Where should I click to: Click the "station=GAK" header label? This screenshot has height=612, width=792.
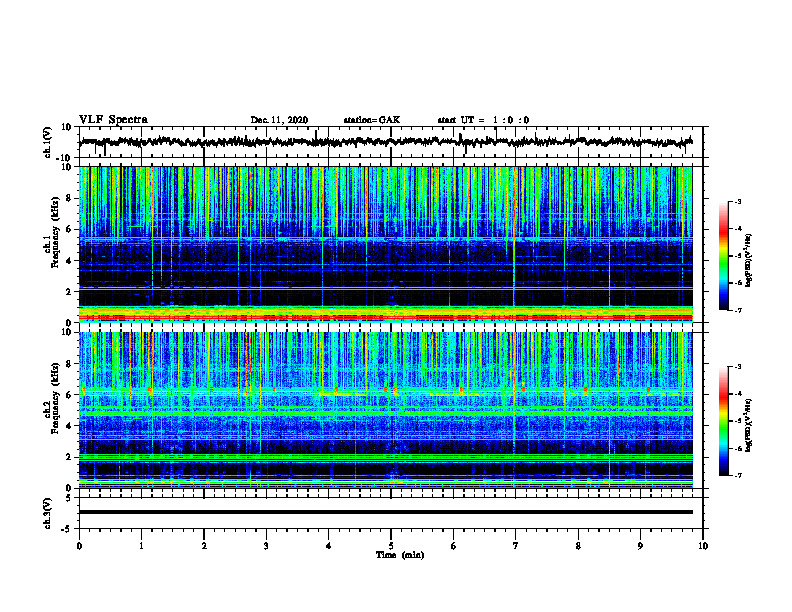tap(372, 120)
